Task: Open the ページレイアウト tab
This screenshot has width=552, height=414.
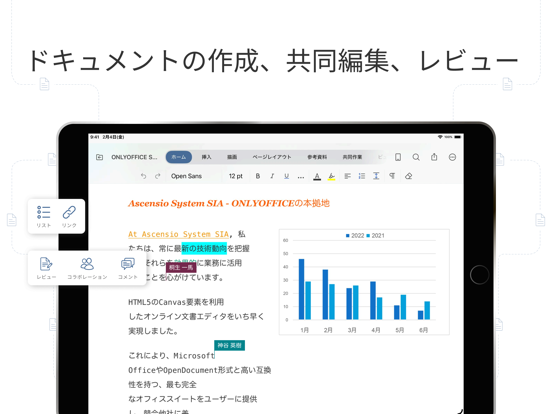Action: pos(272,157)
